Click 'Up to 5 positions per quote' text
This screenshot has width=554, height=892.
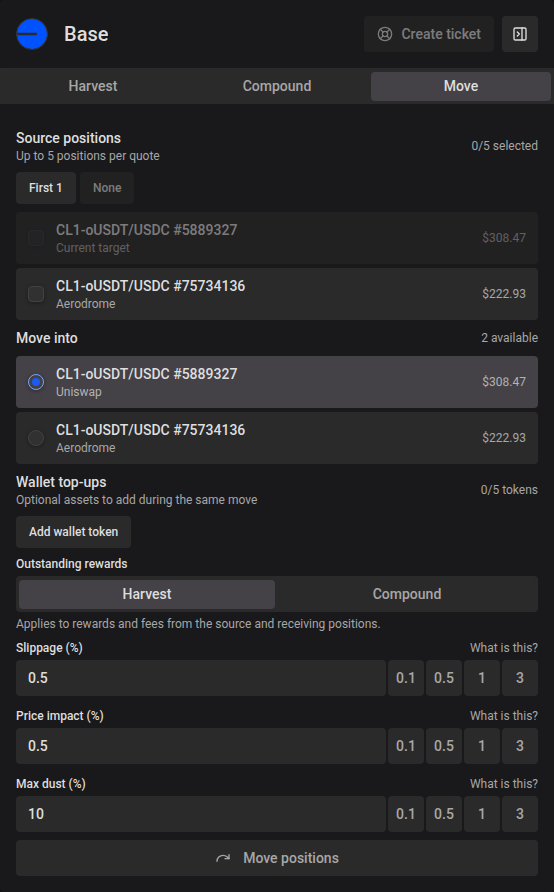[x=88, y=156]
